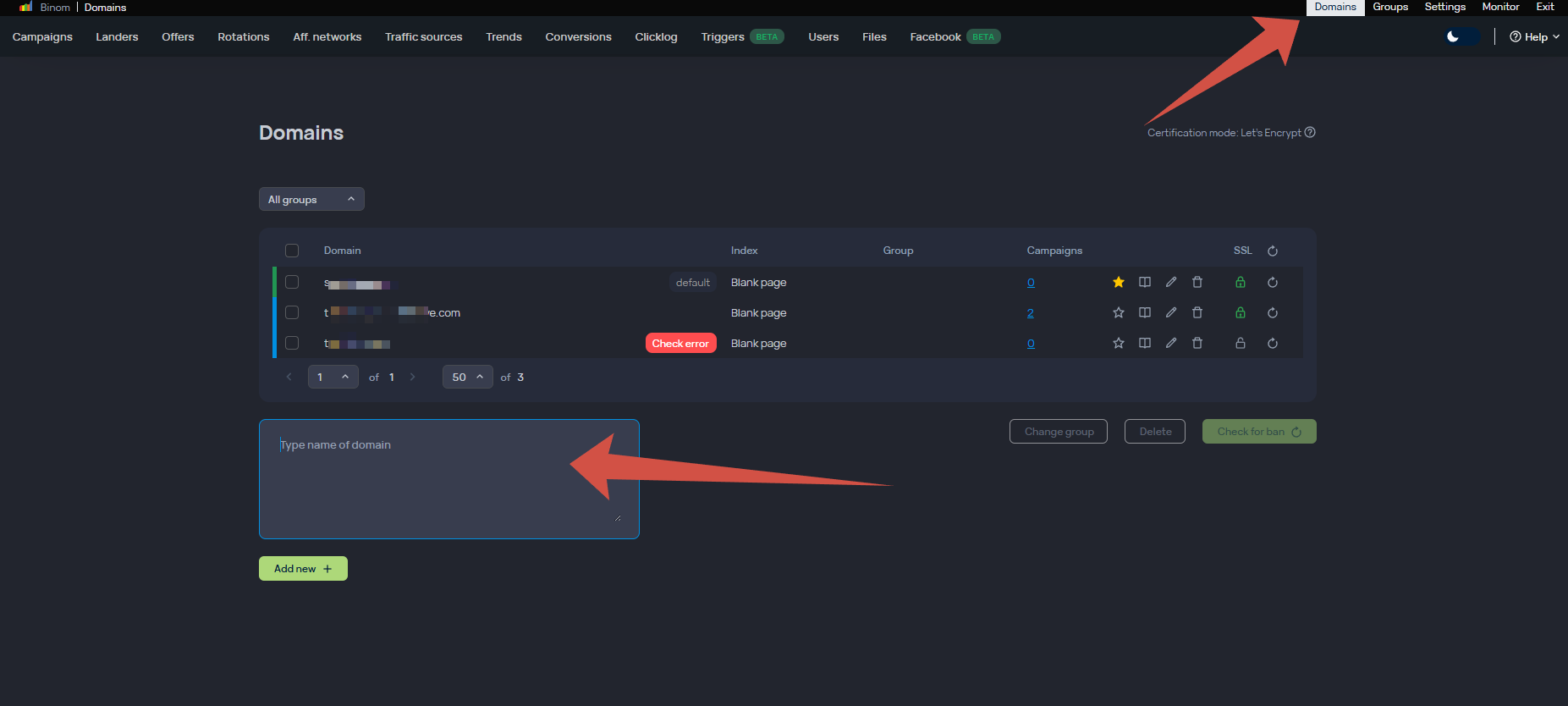Delete the default domain using its trash icon
This screenshot has height=706, width=1568.
tap(1197, 282)
